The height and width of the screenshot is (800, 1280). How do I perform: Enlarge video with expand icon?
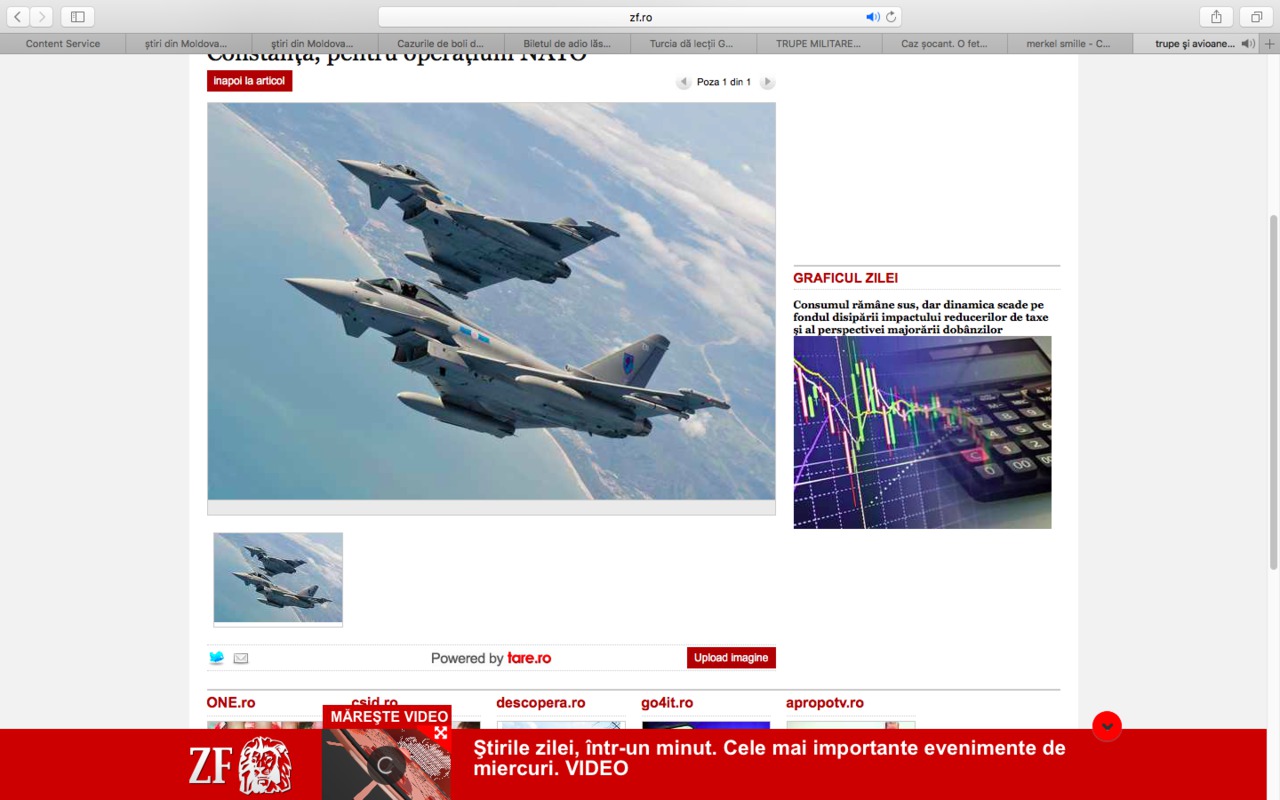[x=440, y=733]
